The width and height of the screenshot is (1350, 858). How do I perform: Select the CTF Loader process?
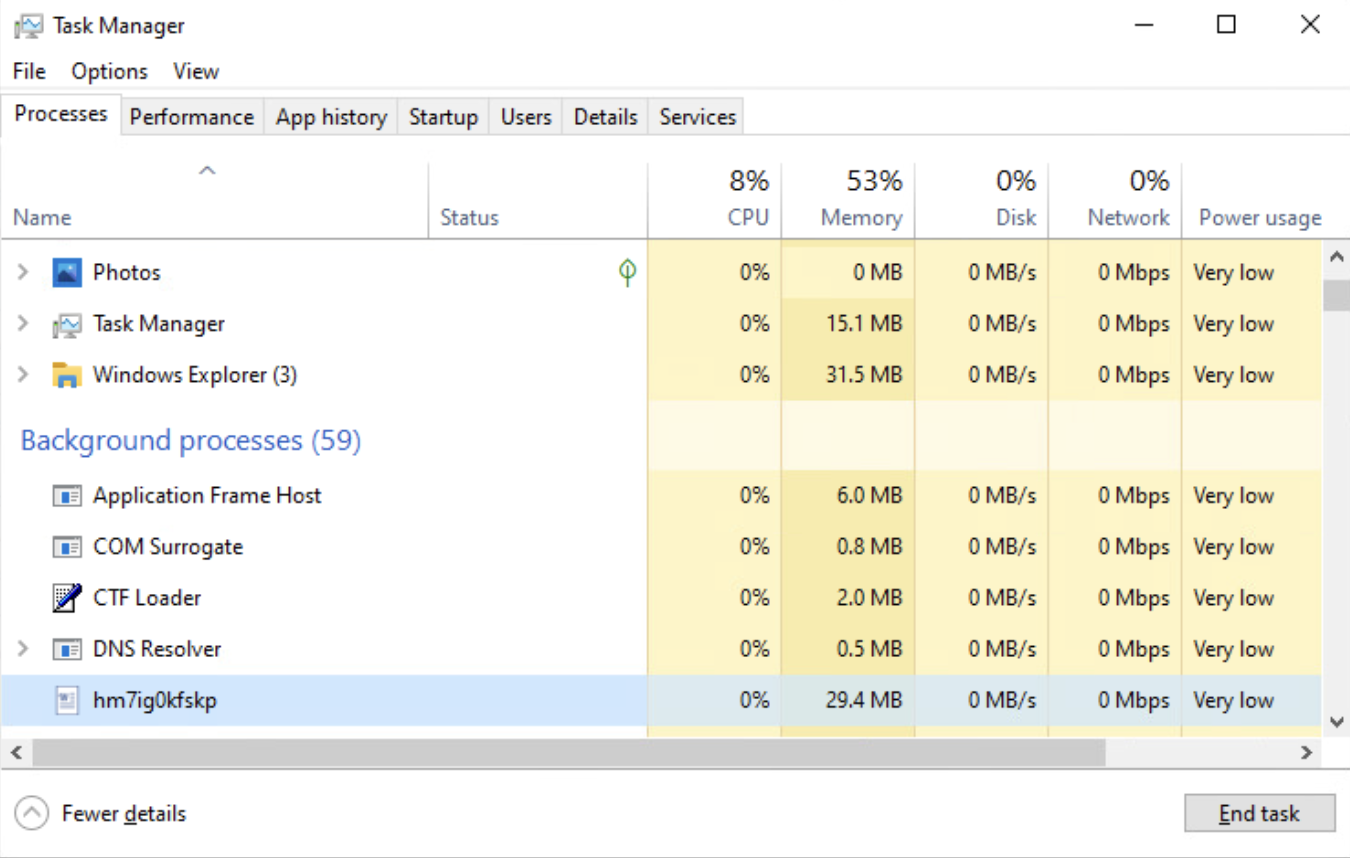[x=660, y=598]
